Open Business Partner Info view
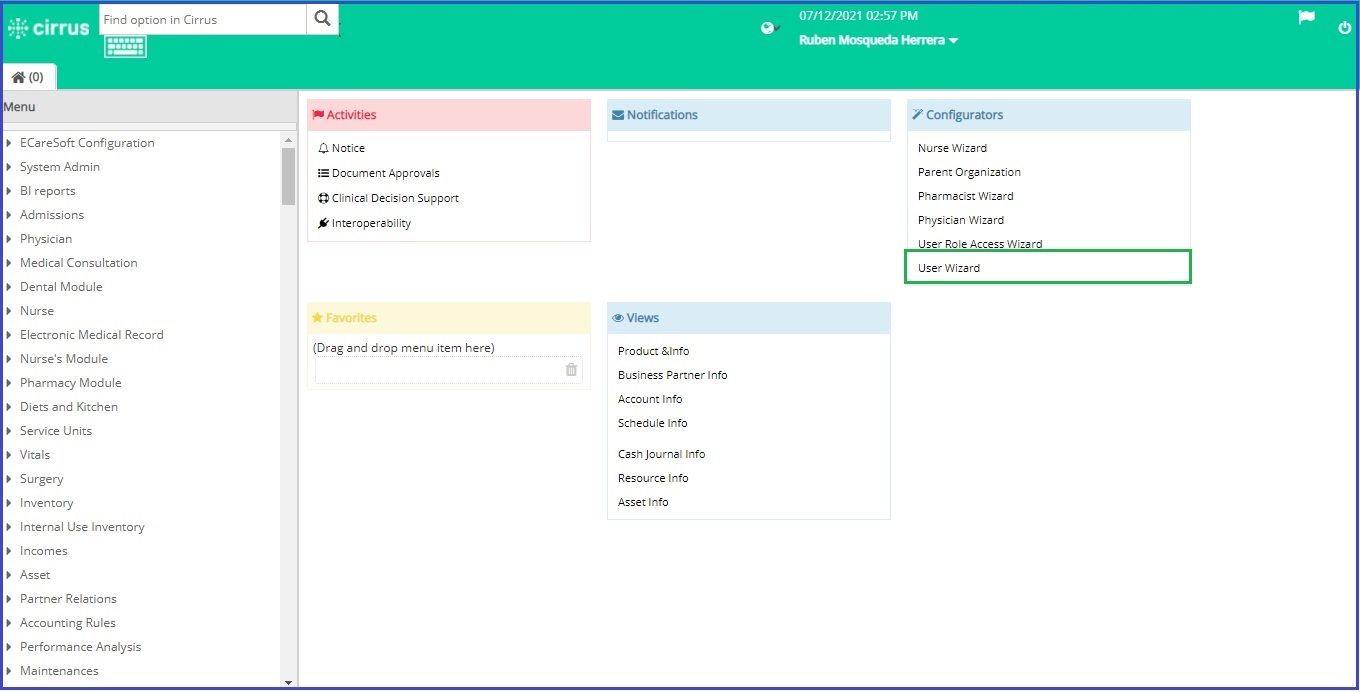Image resolution: width=1360 pixels, height=692 pixels. pyautogui.click(x=672, y=375)
